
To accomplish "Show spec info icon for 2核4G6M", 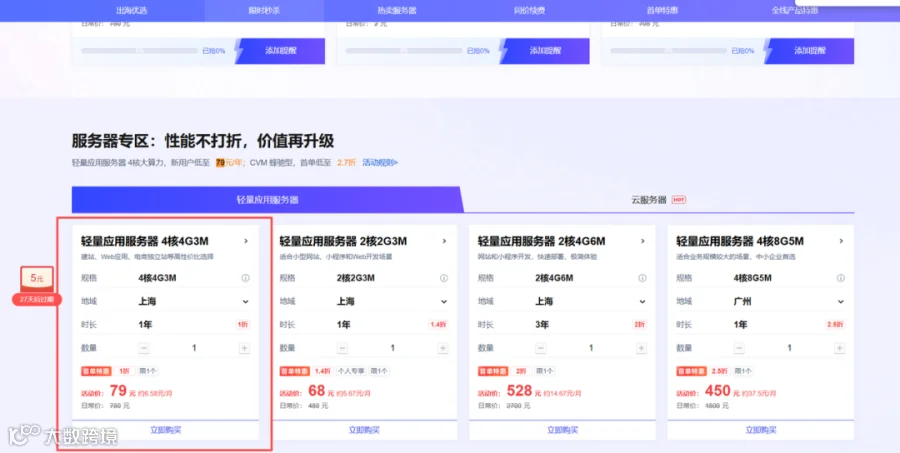I will (642, 278).
